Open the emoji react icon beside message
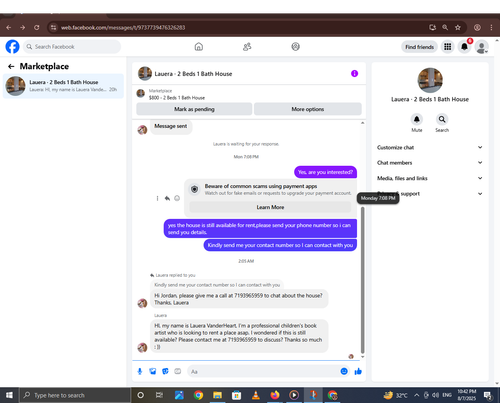500x403 pixels. [177, 198]
